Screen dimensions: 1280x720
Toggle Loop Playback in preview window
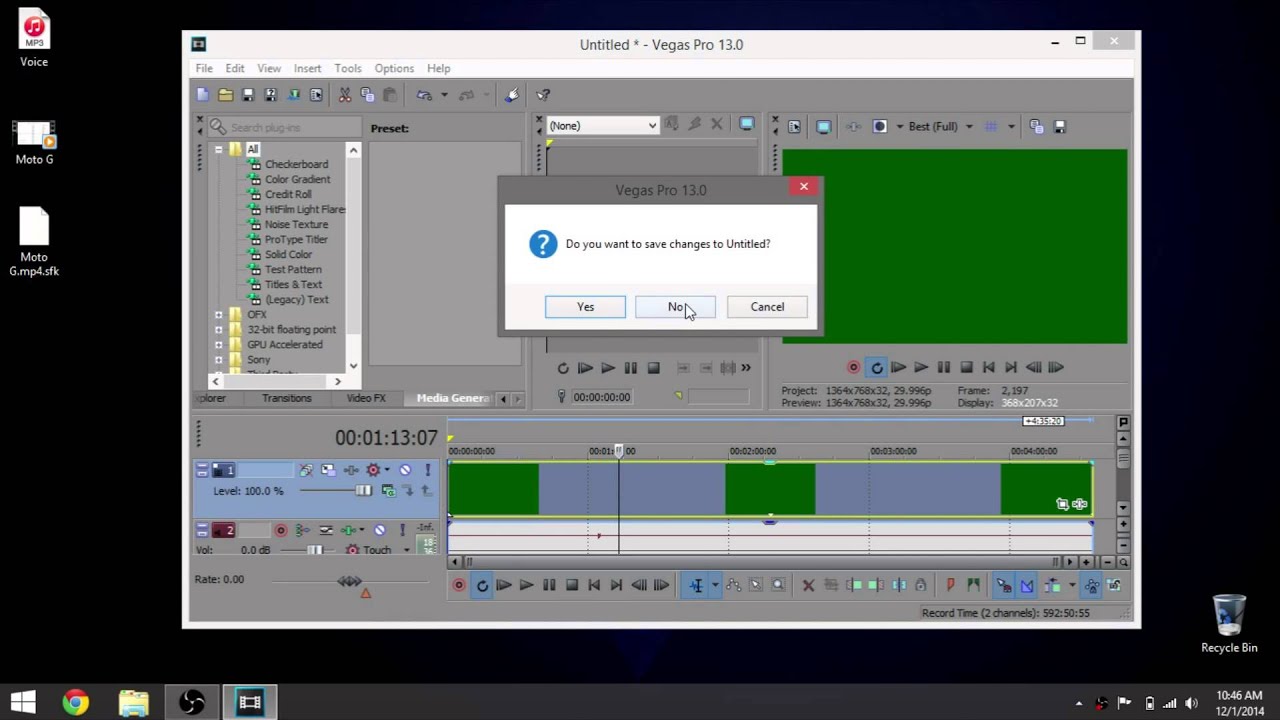(876, 367)
